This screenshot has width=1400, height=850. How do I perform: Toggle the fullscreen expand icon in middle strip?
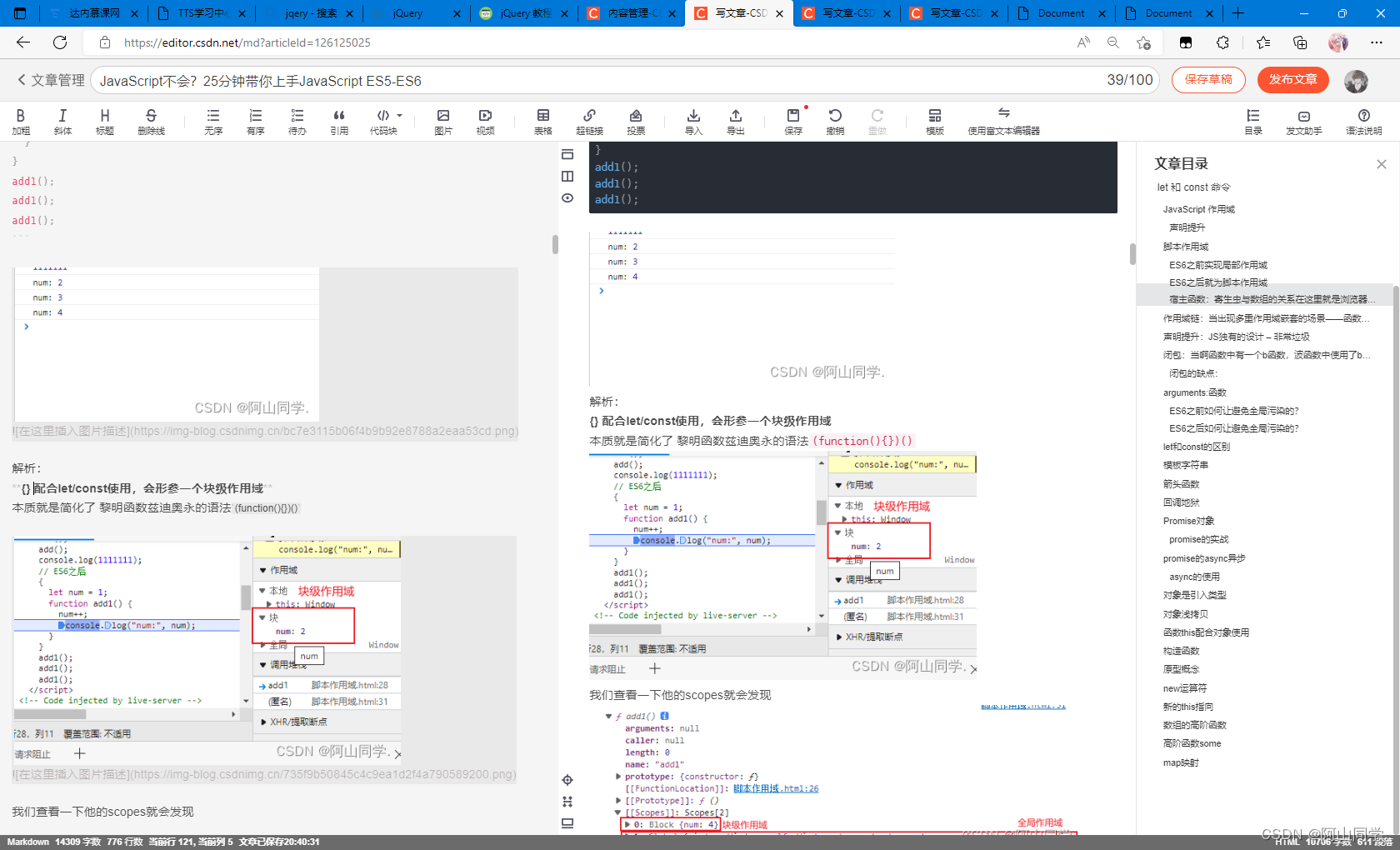pyautogui.click(x=567, y=802)
